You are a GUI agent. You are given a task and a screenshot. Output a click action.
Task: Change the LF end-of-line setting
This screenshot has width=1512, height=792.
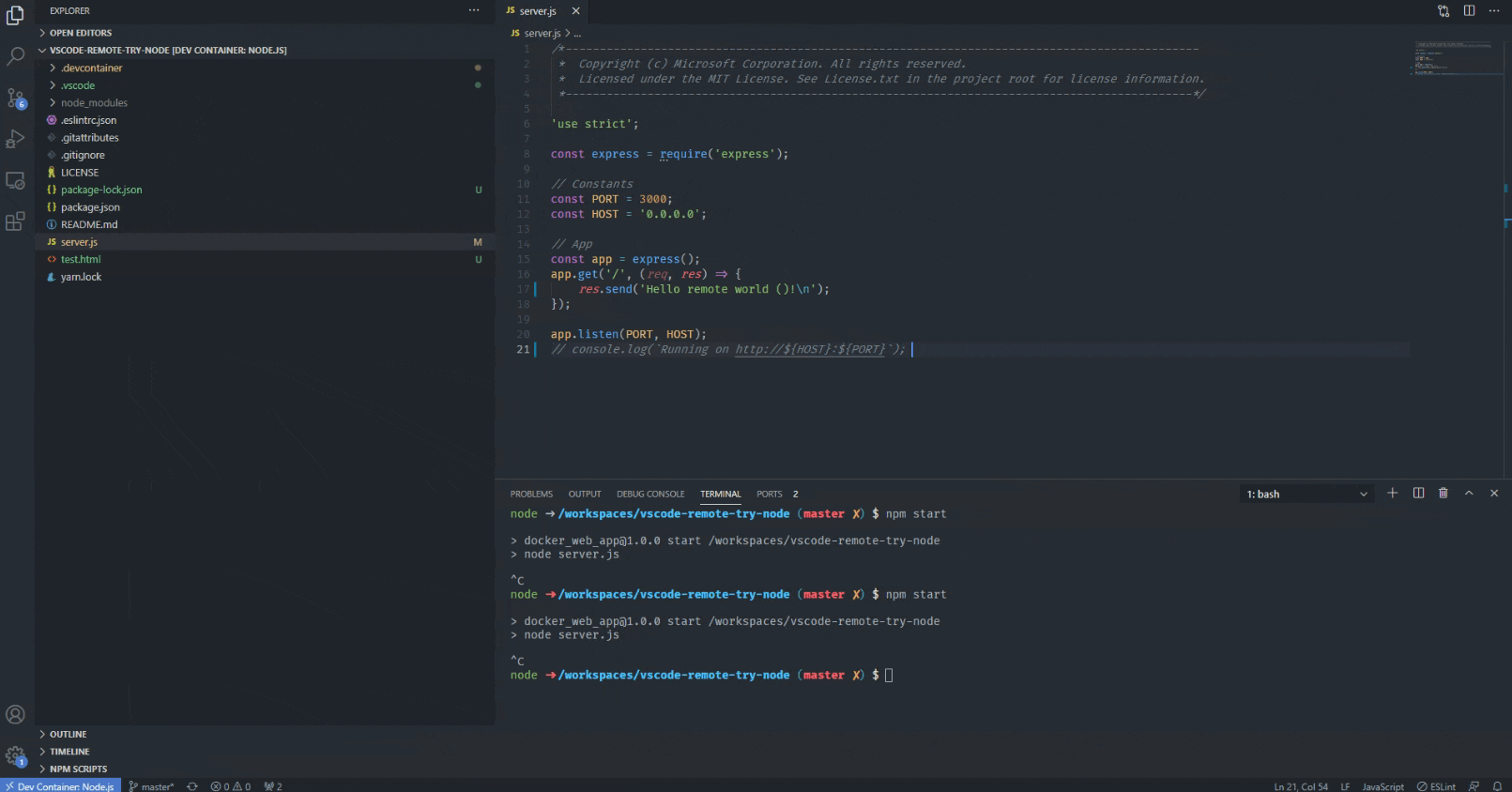click(x=1345, y=786)
